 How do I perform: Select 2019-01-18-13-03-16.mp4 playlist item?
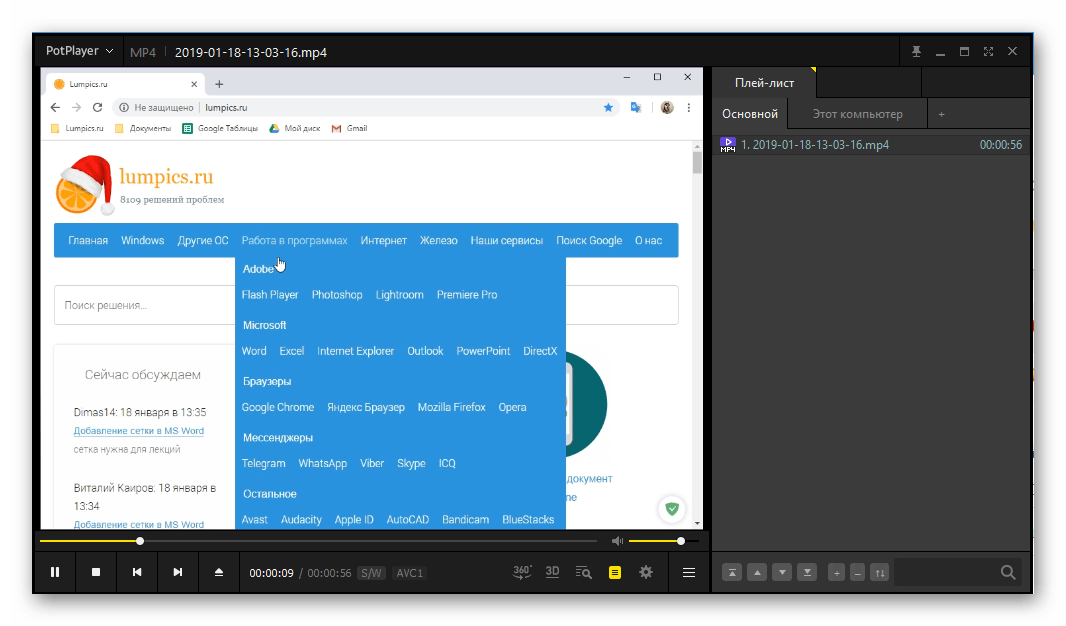(x=871, y=145)
